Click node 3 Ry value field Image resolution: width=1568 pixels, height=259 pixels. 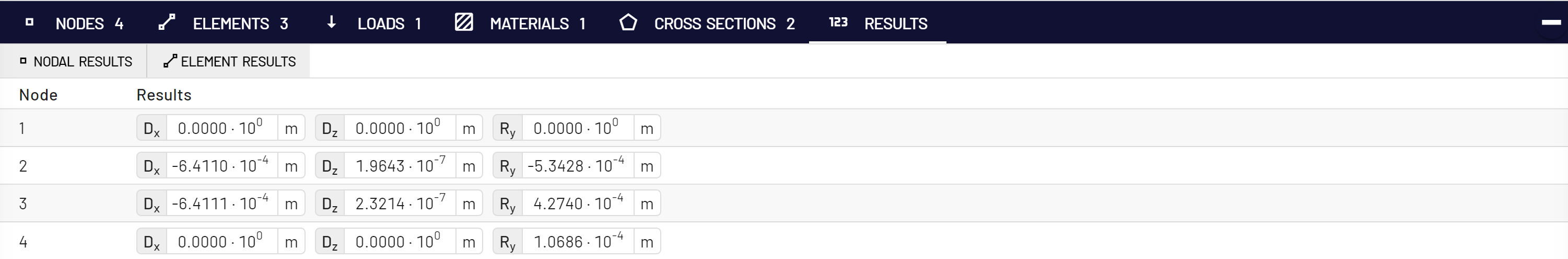click(x=578, y=204)
